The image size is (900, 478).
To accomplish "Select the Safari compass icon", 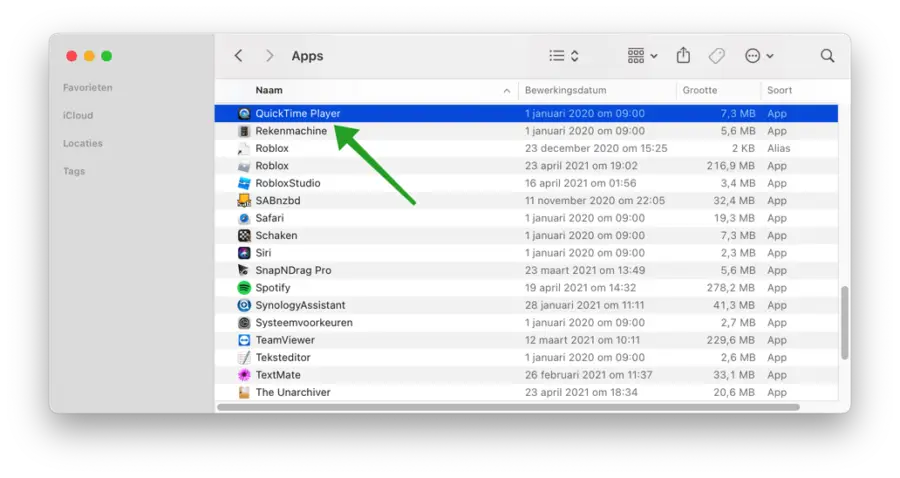I will pyautogui.click(x=244, y=218).
